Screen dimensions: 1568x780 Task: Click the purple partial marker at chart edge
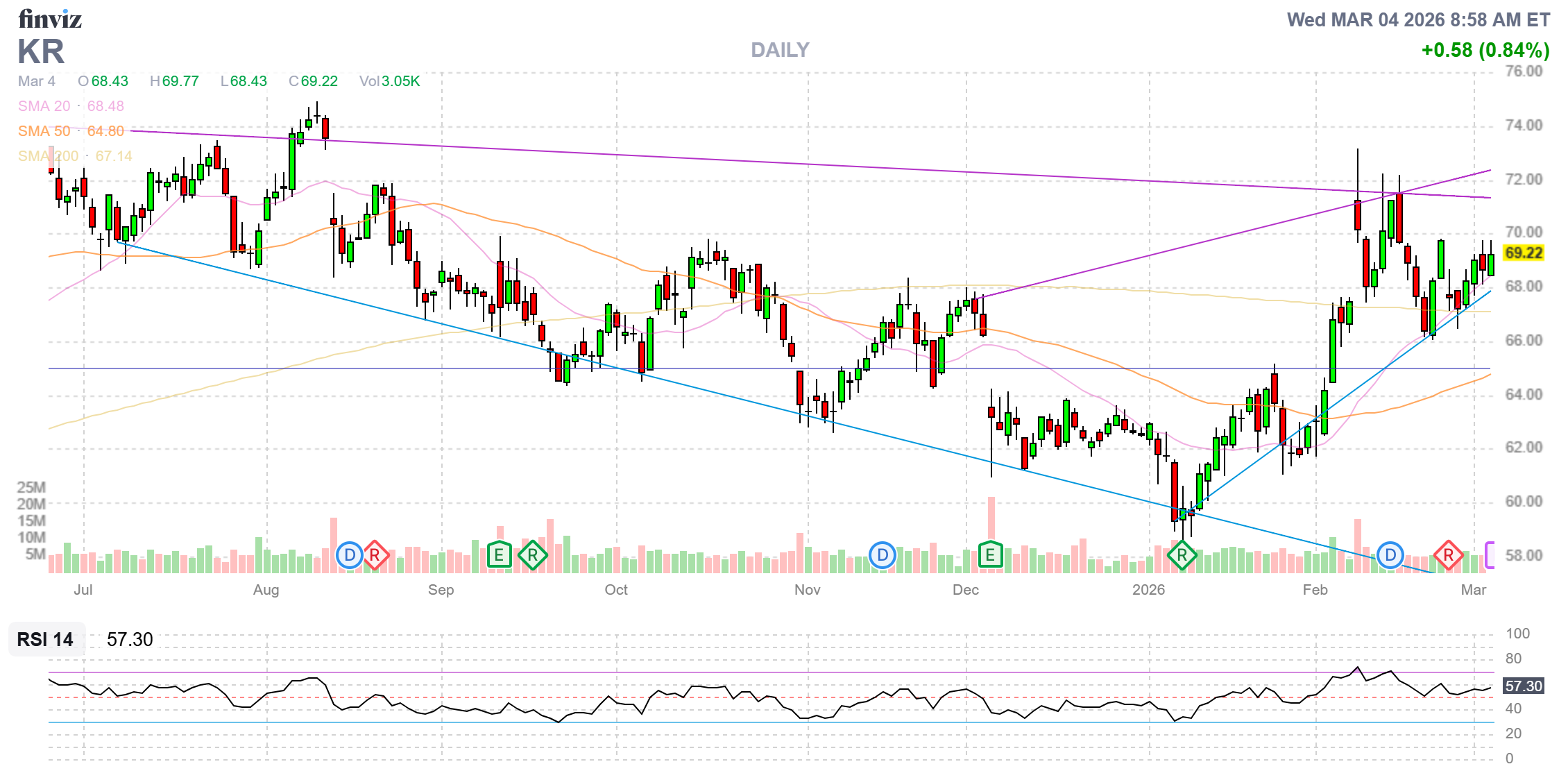pos(1489,555)
